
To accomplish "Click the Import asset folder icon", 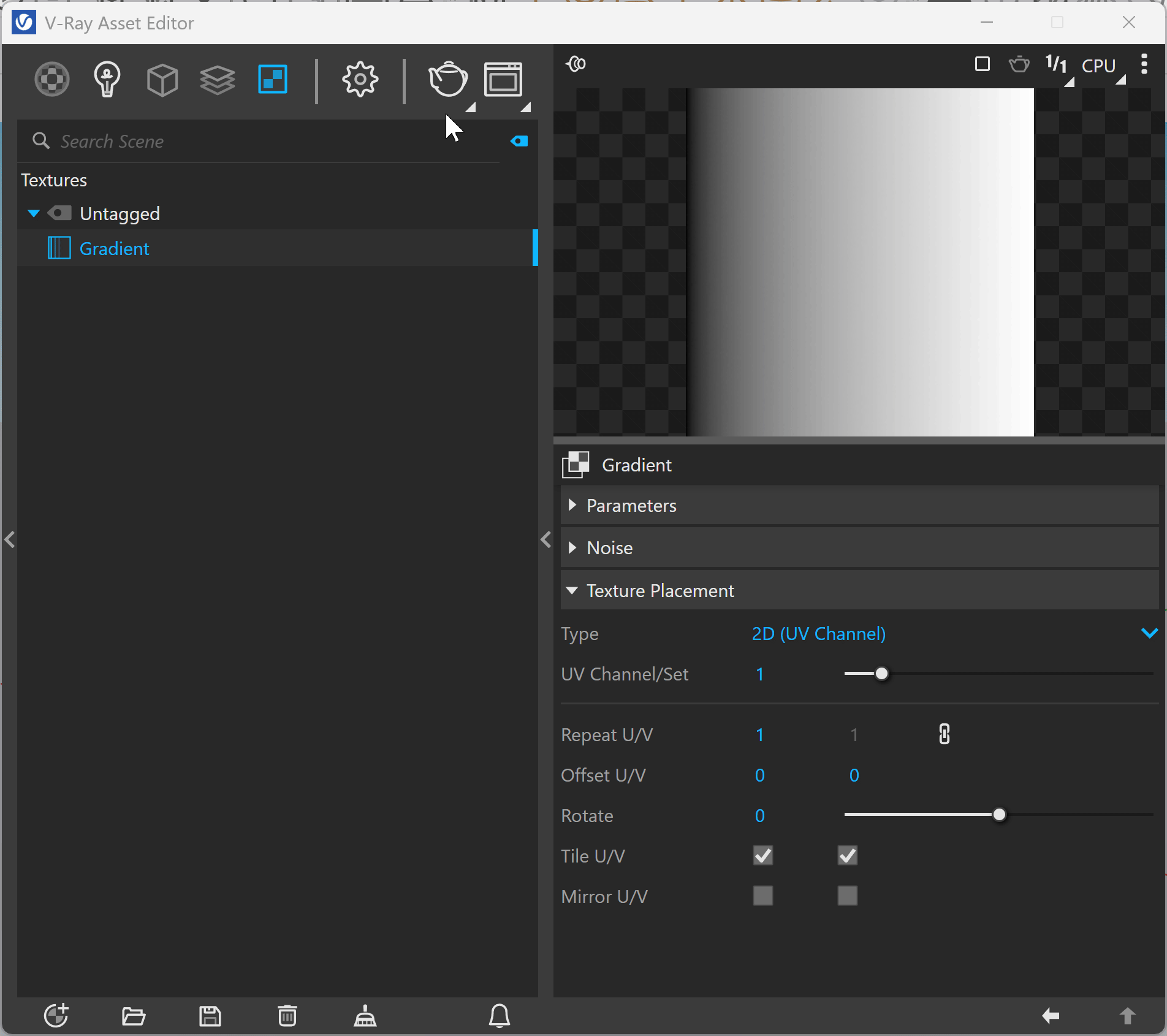I will click(x=134, y=1016).
